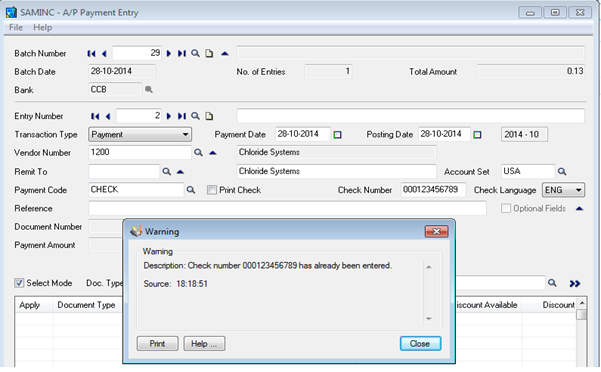Open Remit To finder magnifier
The height and width of the screenshot is (372, 601).
[166, 172]
